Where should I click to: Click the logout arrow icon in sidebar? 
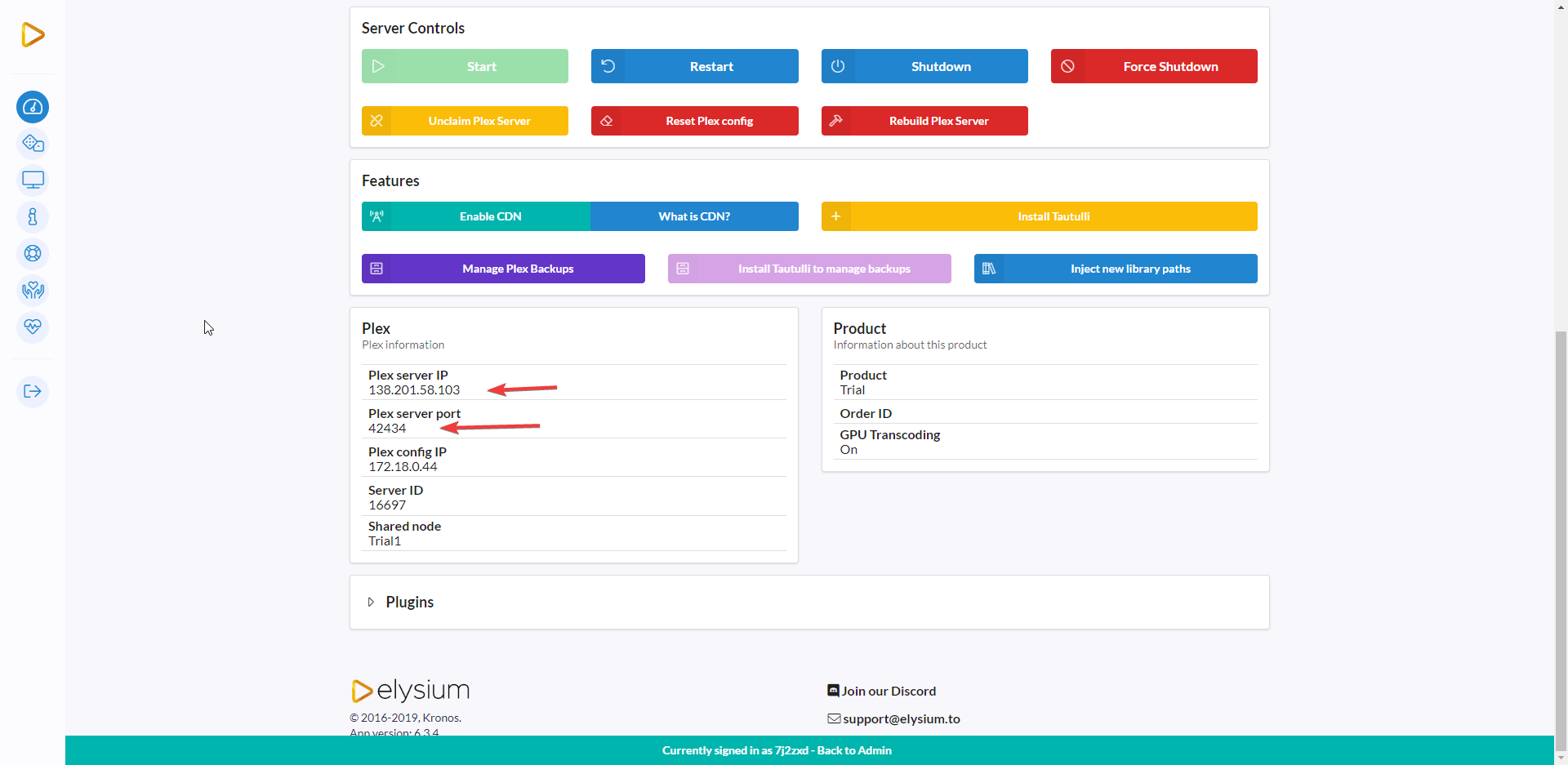click(33, 391)
